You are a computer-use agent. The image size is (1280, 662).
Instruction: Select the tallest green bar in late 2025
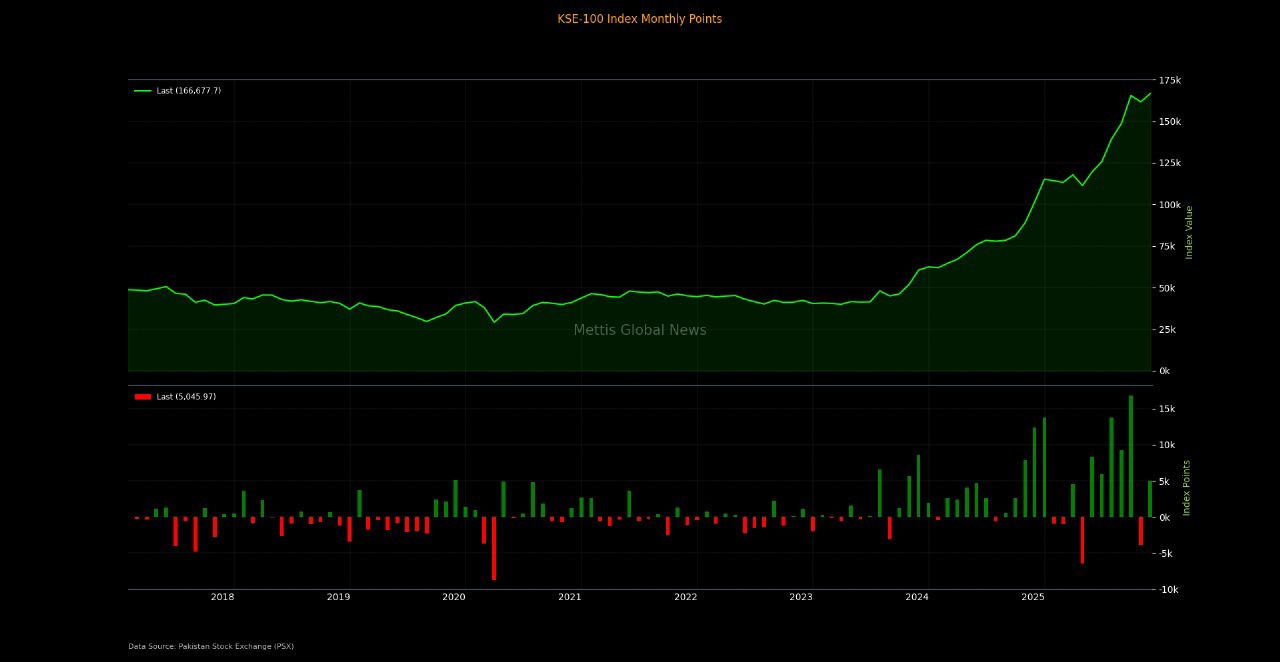tap(1131, 457)
